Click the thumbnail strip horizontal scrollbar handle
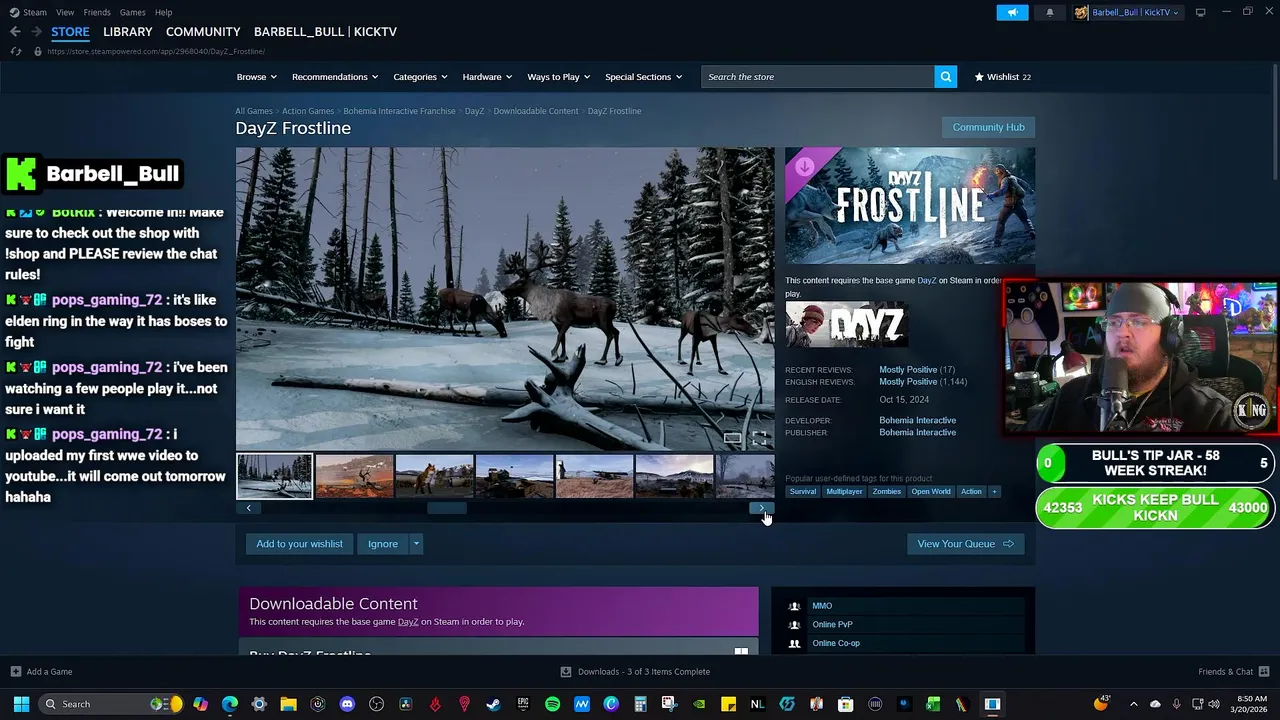Viewport: 1280px width, 720px height. pyautogui.click(x=447, y=508)
